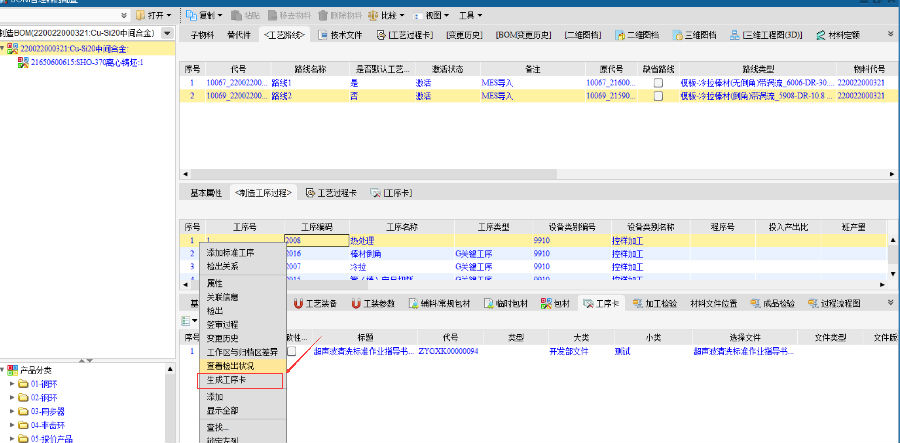Toggle checkbox in the 超声波清洗 file row
Viewport: 900px width, 443px height.
pos(291,352)
